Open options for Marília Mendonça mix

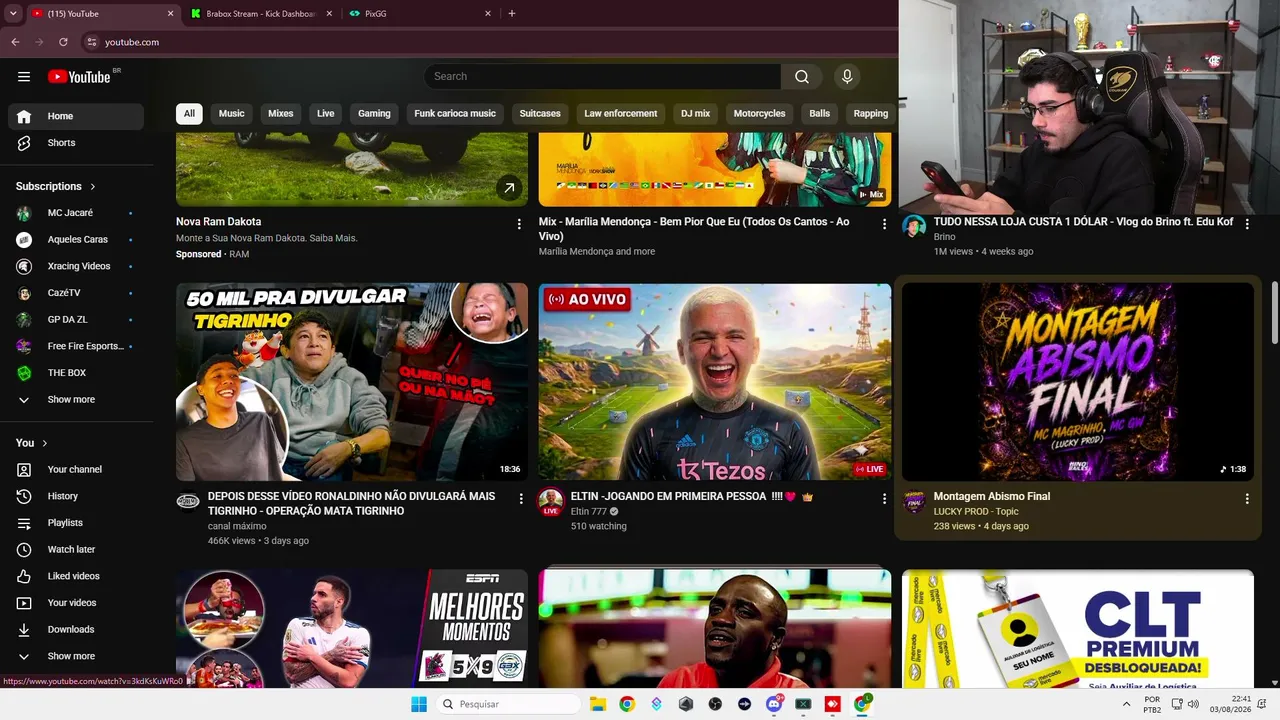(884, 224)
